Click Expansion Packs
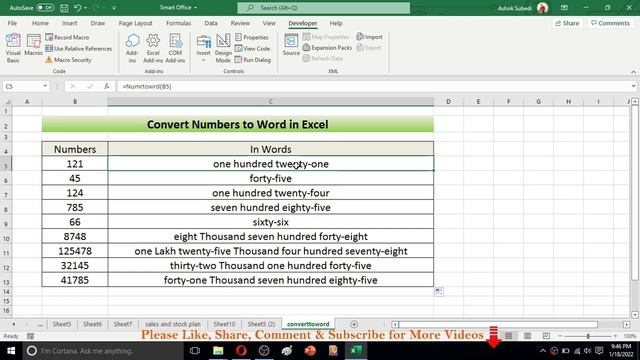Screen dimensions: 640x360 click(x=327, y=48)
